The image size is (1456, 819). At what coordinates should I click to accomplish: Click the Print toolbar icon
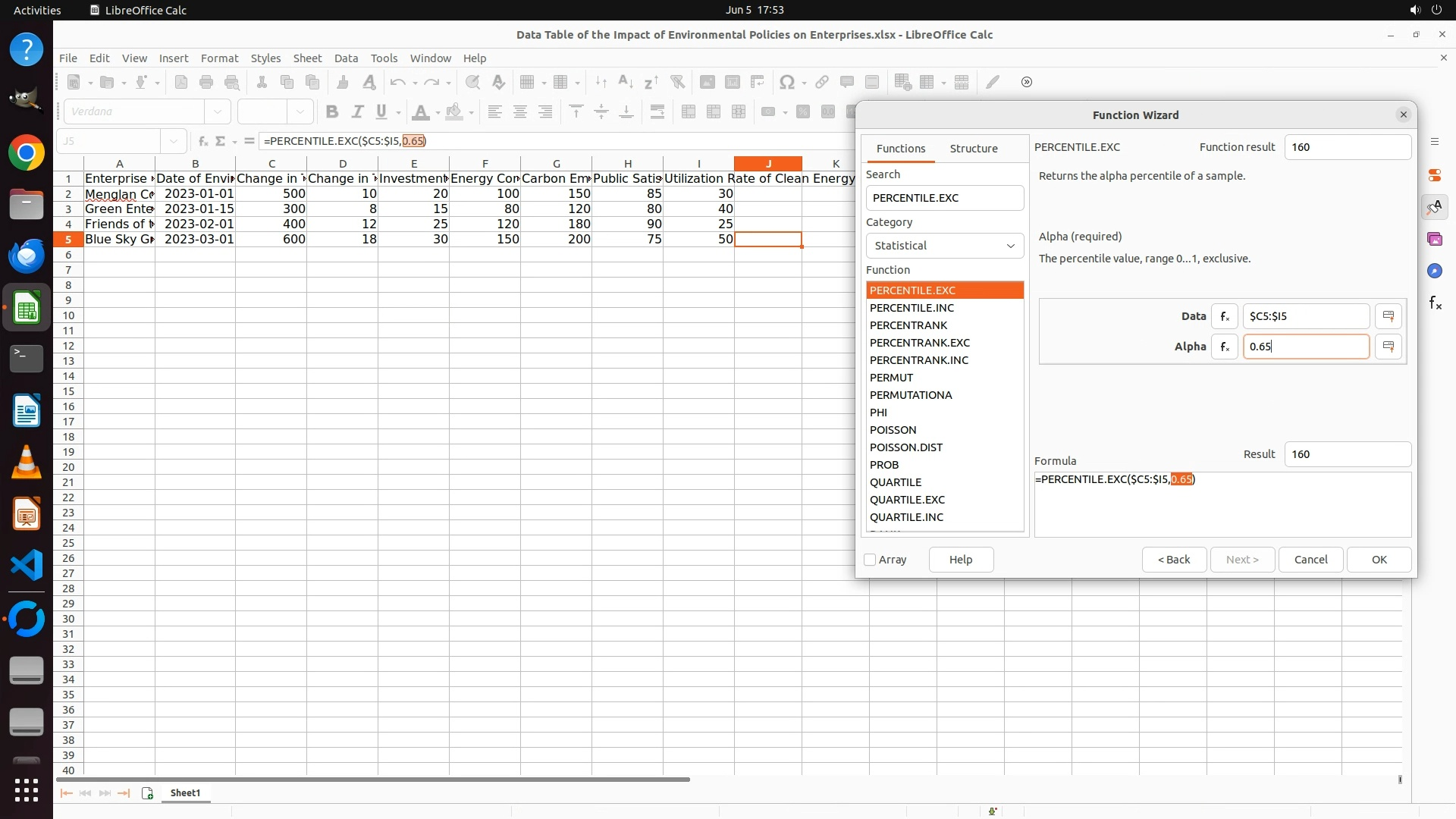[206, 82]
